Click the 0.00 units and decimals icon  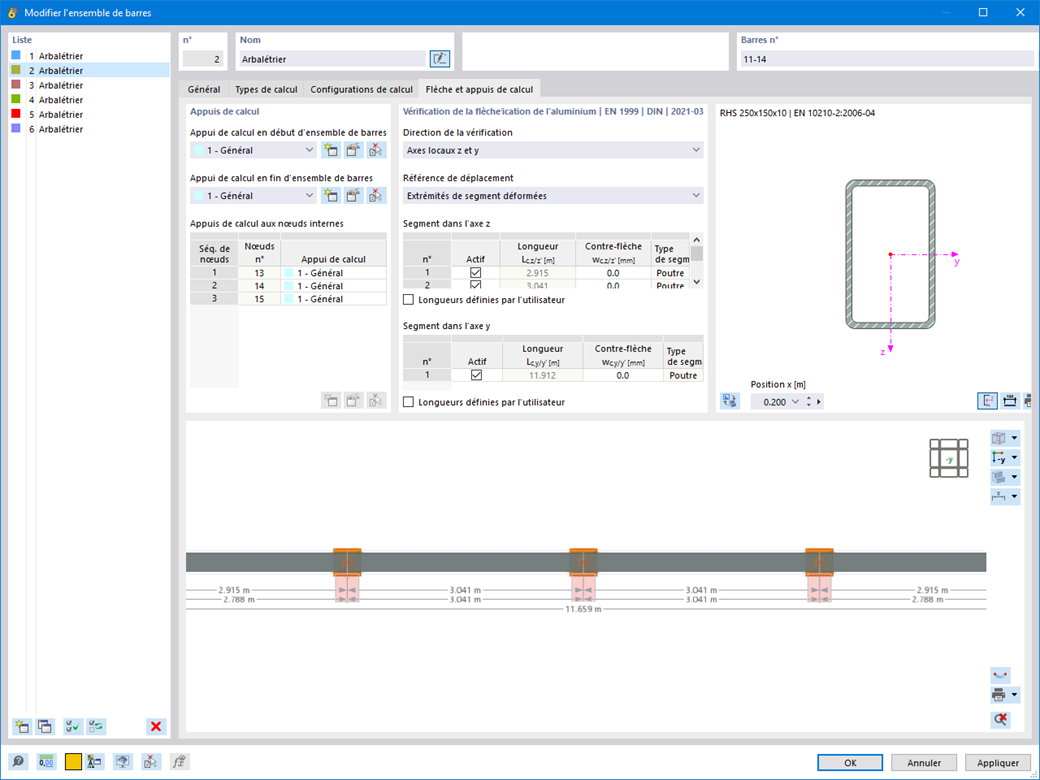[x=46, y=761]
